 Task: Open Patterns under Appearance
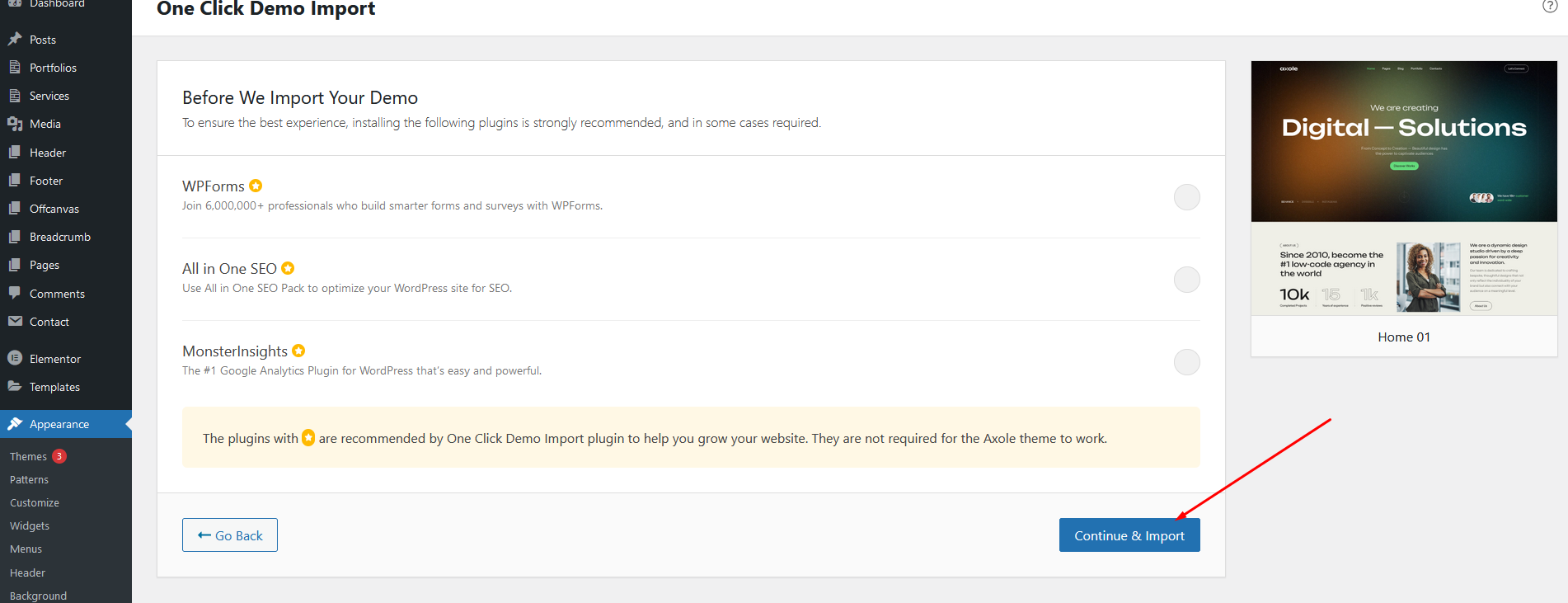pos(29,479)
